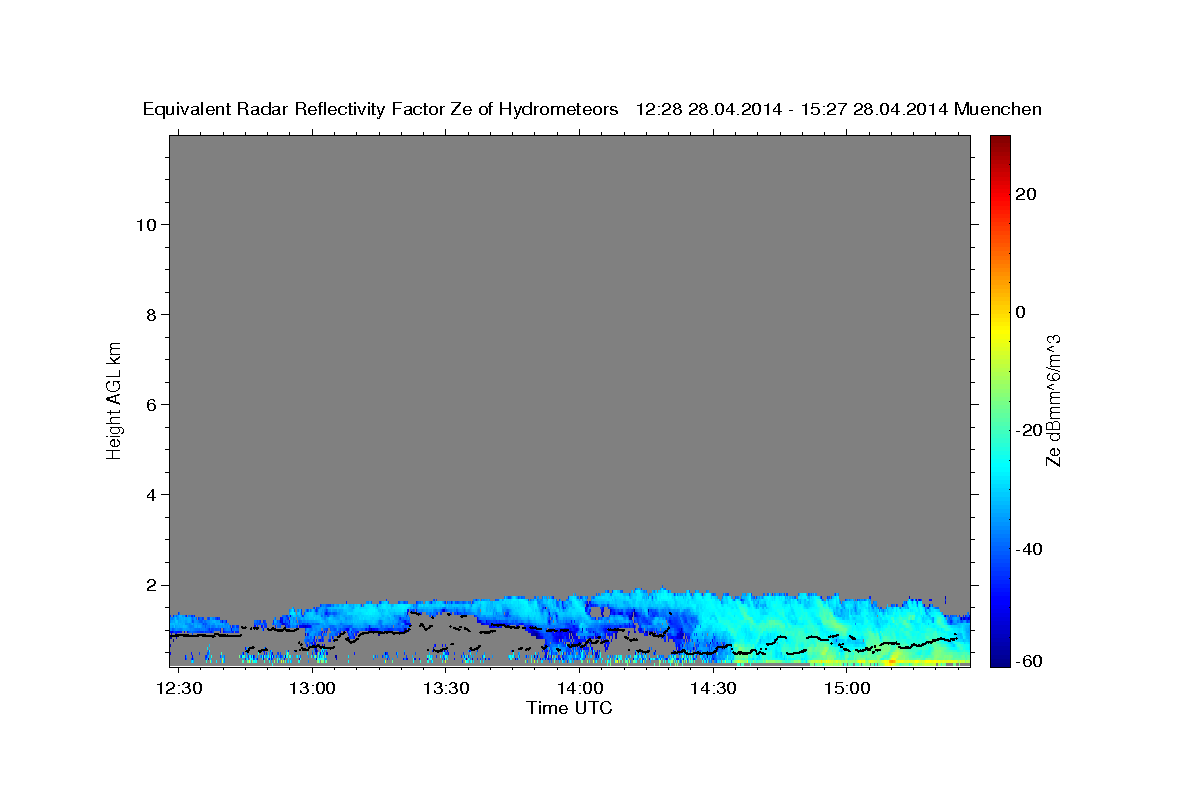Click the colorbar label '-40'
The height and width of the screenshot is (800, 1200).
[1029, 549]
